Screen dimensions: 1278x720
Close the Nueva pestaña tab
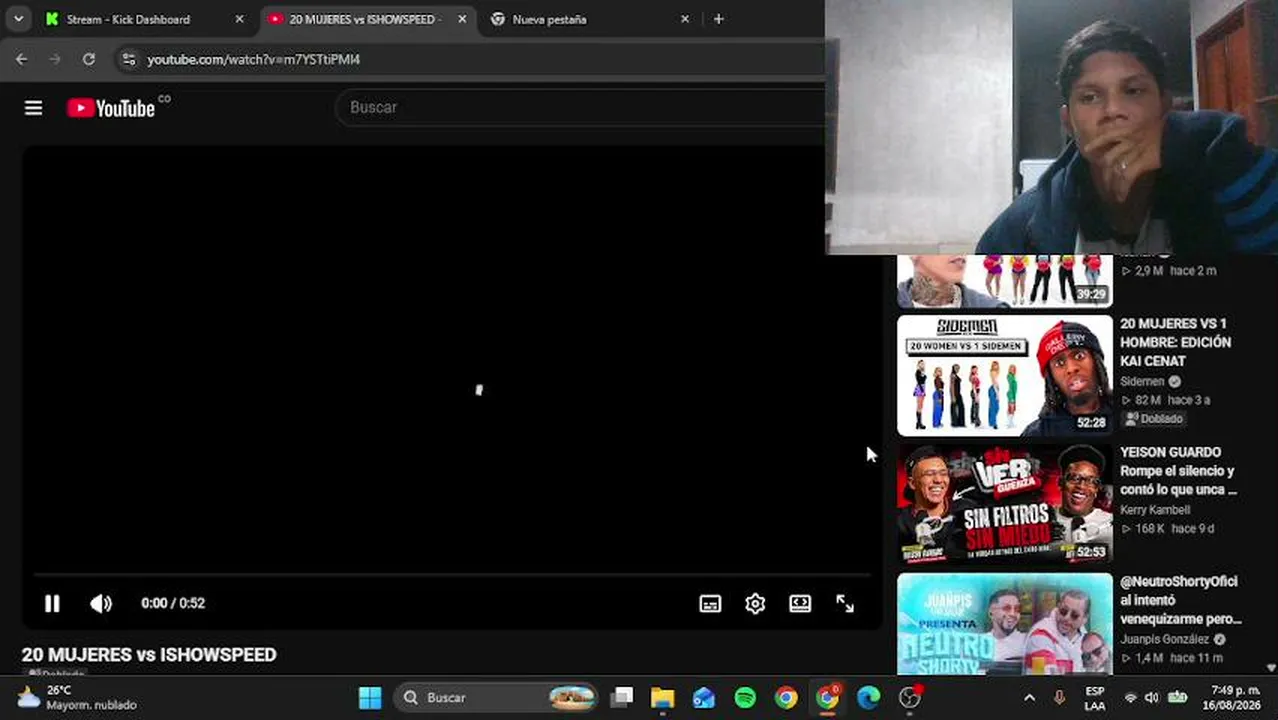coord(685,19)
